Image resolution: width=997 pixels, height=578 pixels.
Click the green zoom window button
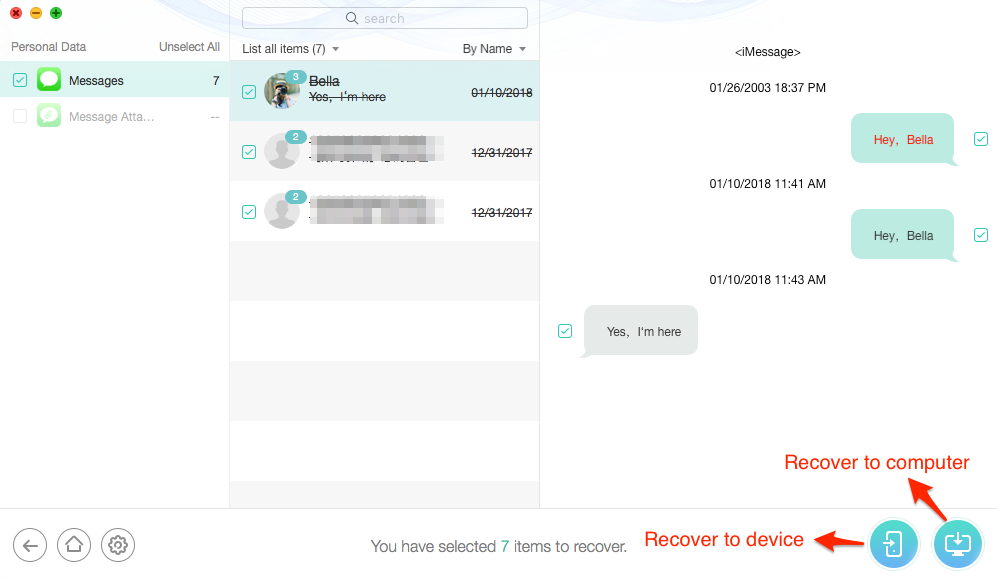pos(56,13)
